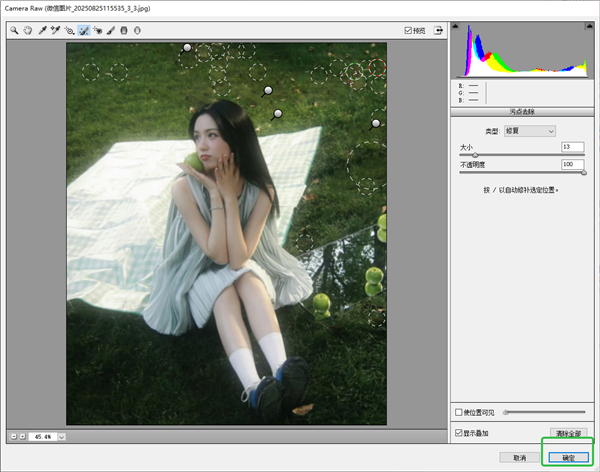600x472 pixels.
Task: Toggle the 预览 preview checkbox
Action: (408, 31)
